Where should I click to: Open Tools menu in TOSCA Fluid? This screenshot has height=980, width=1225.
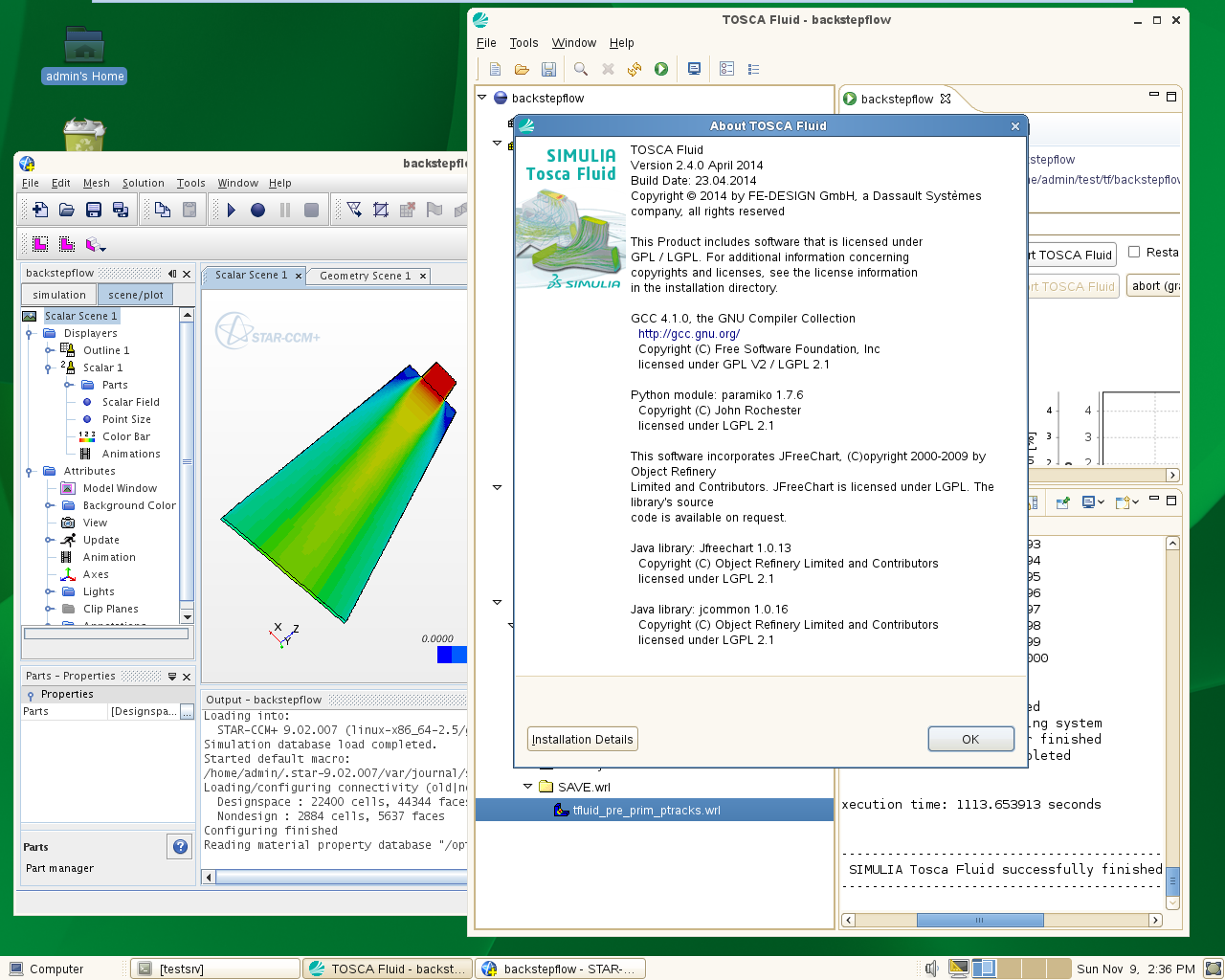[523, 43]
